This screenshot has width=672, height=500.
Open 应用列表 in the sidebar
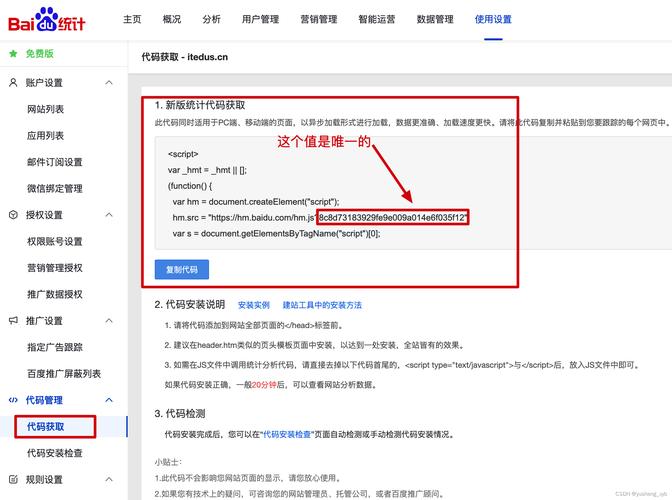[x=45, y=136]
